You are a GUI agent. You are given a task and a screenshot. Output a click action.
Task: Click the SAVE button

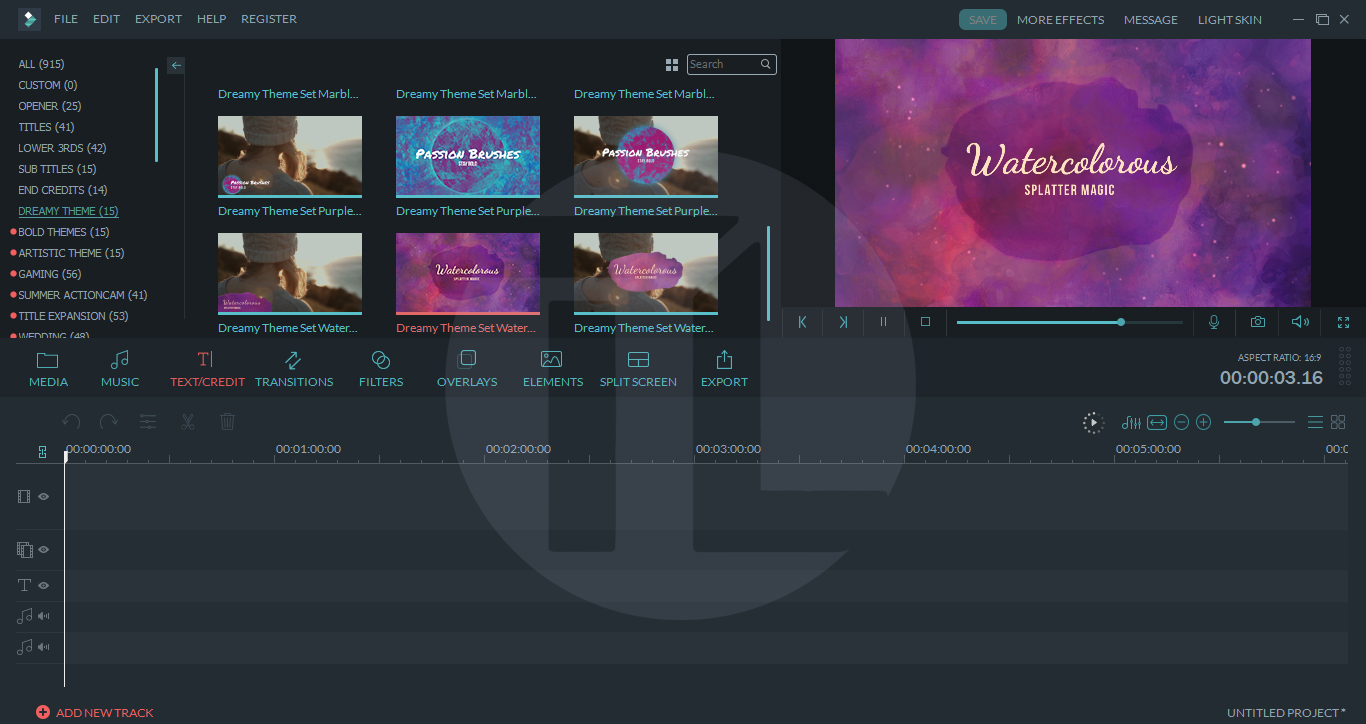981,19
